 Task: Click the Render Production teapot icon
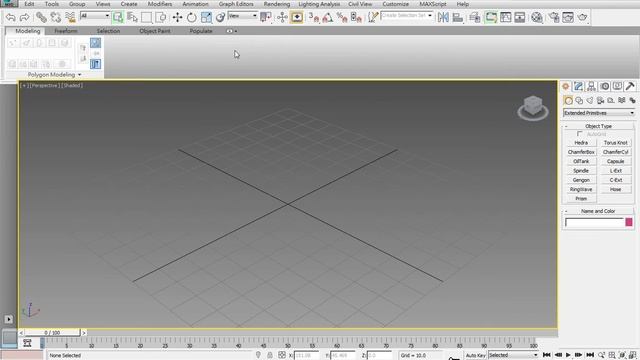582,17
